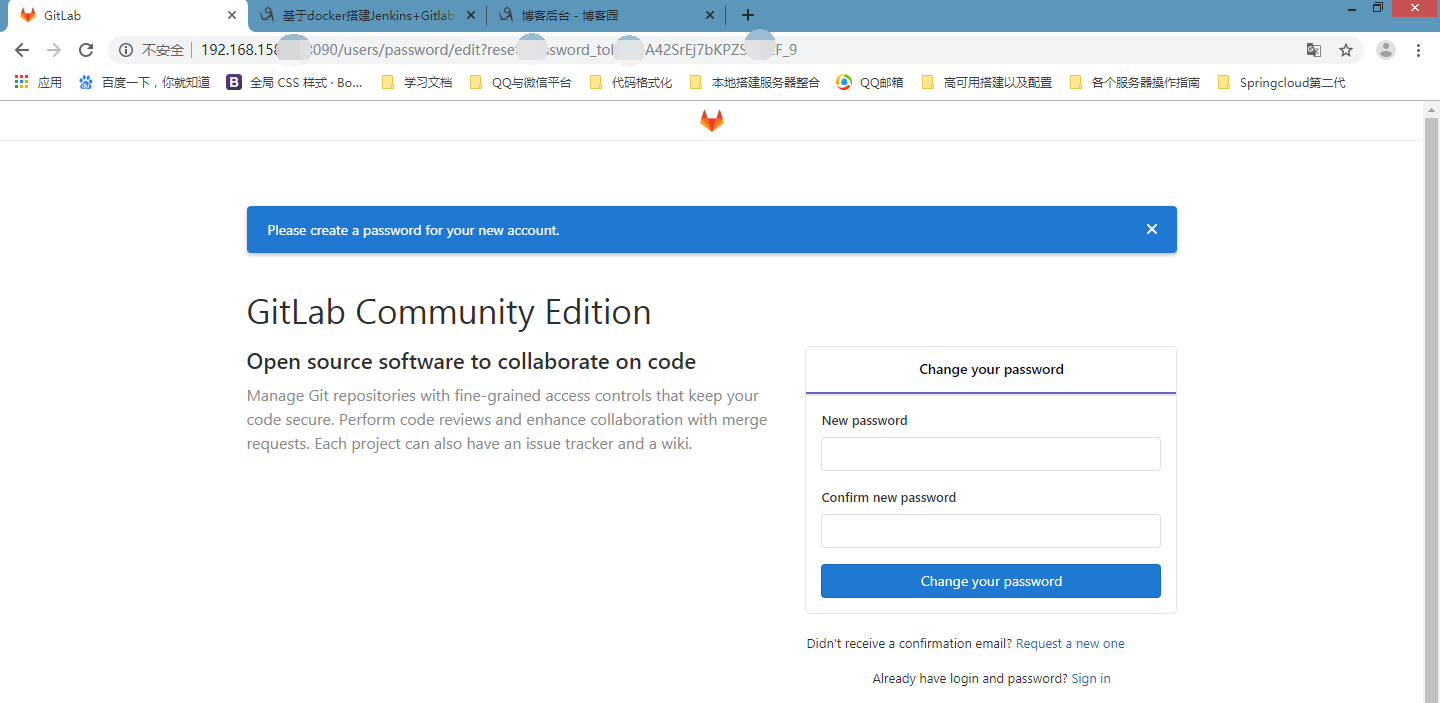The image size is (1440, 703).
Task: Click the 'Confirm new password' field label
Action: tap(889, 498)
